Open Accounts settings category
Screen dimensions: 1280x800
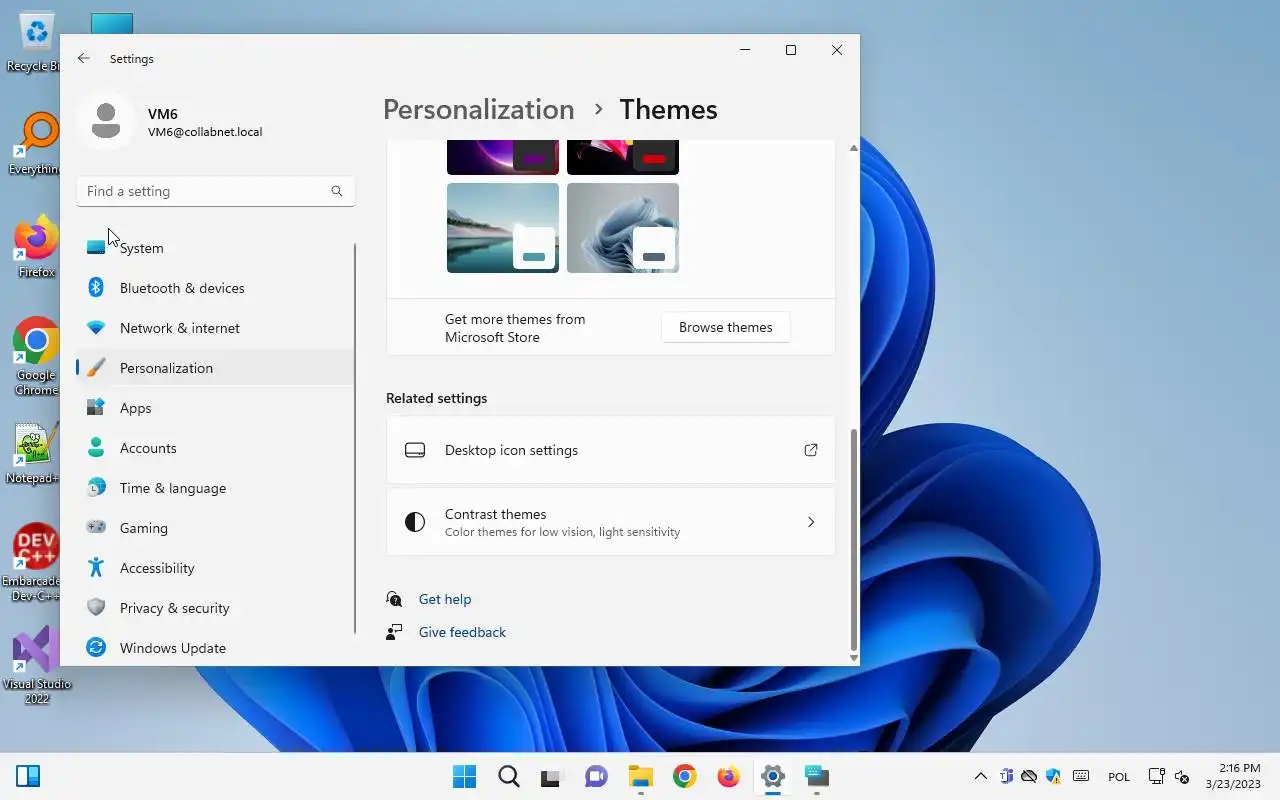point(216,448)
